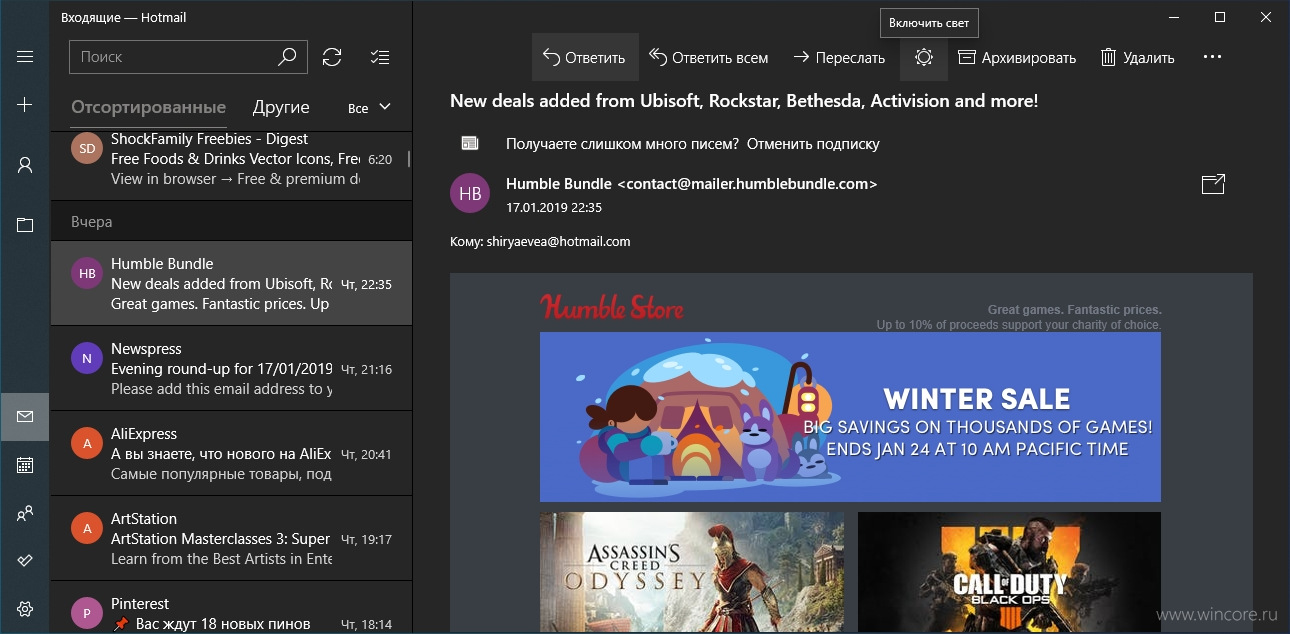The width and height of the screenshot is (1290, 634).
Task: Switch to Другие tab
Action: 281,107
